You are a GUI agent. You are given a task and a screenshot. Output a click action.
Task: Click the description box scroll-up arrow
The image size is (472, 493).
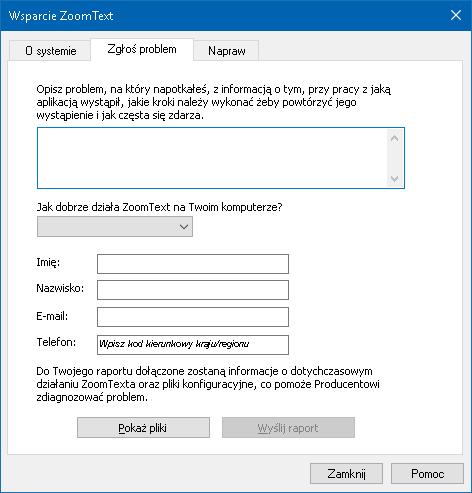[395, 138]
